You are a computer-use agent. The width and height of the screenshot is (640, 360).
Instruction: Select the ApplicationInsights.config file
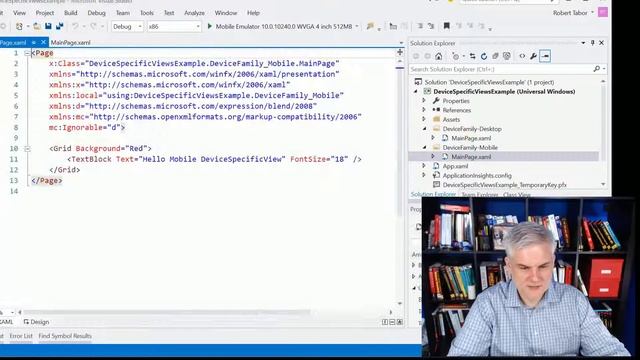[x=477, y=176]
